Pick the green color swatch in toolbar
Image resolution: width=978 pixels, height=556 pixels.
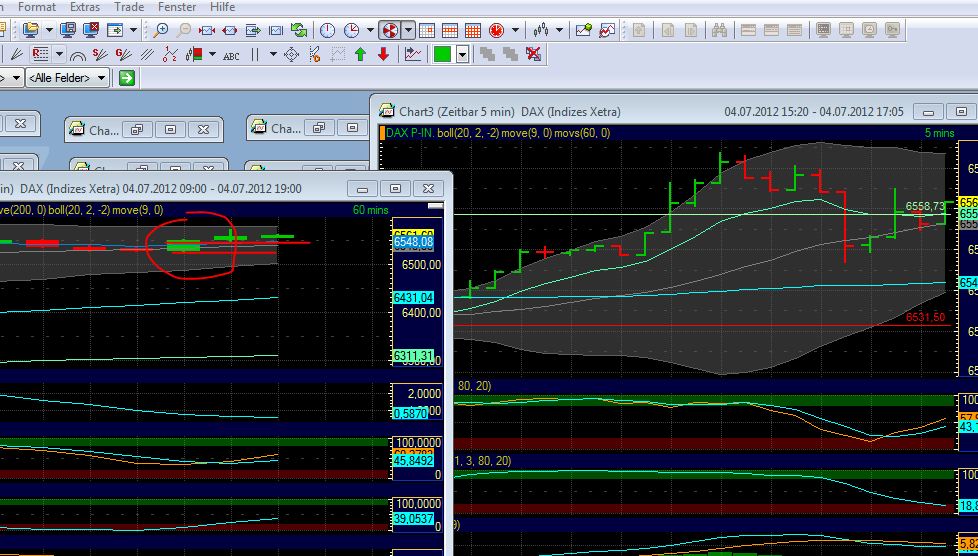pyautogui.click(x=442, y=54)
